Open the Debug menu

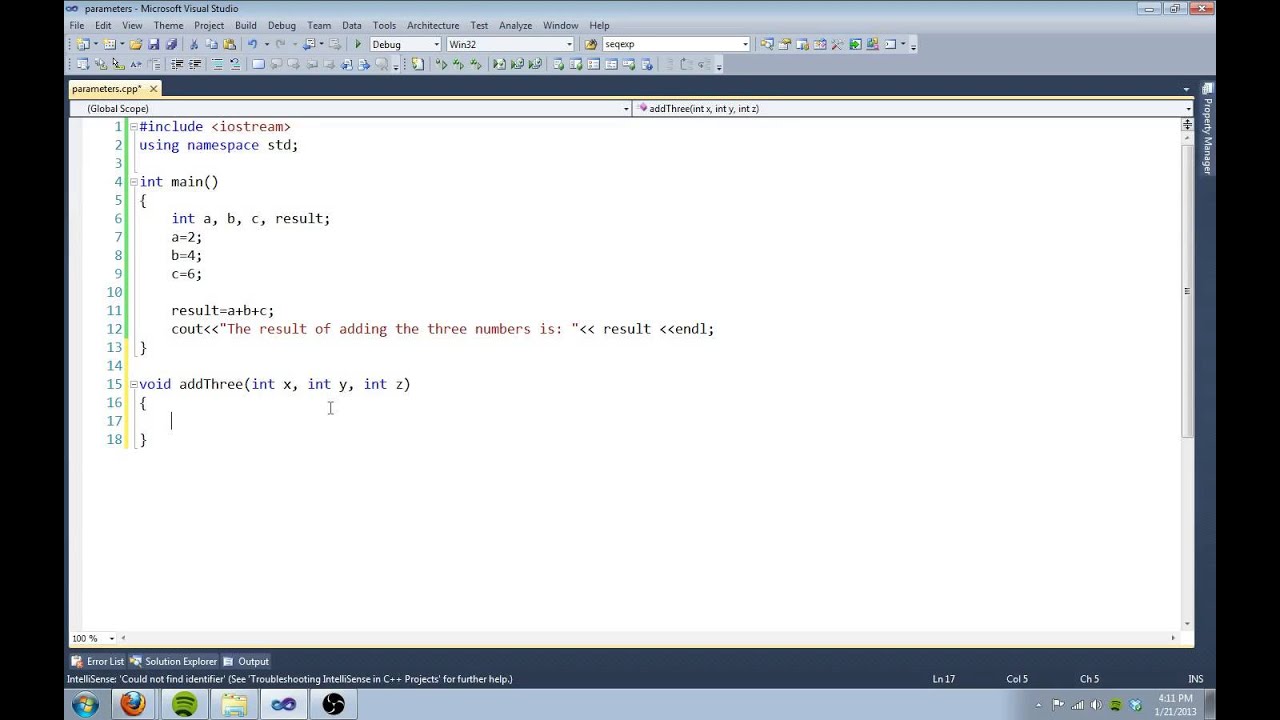[x=281, y=25]
